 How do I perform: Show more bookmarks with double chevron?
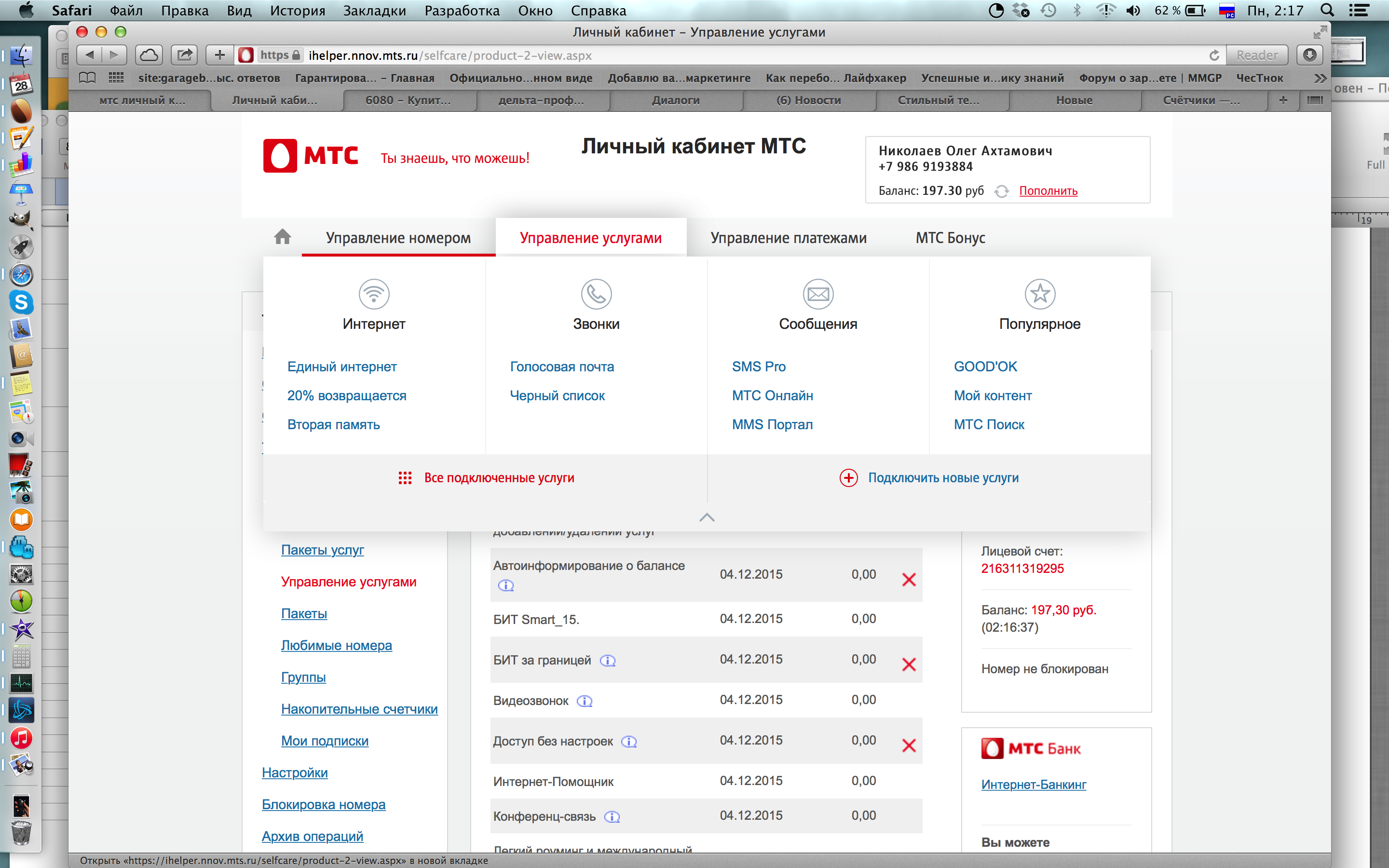point(1320,78)
